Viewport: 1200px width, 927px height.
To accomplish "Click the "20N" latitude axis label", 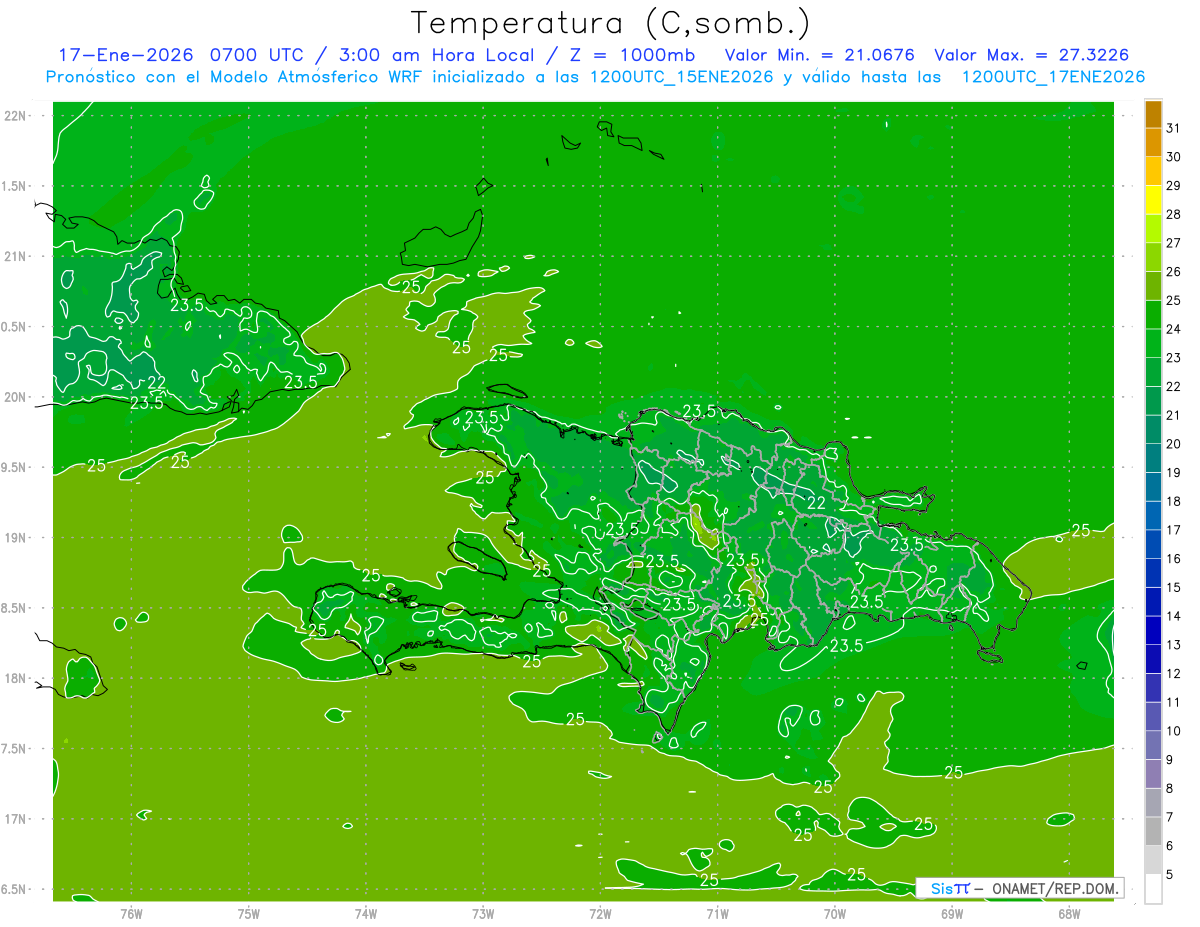I will click(x=15, y=397).
